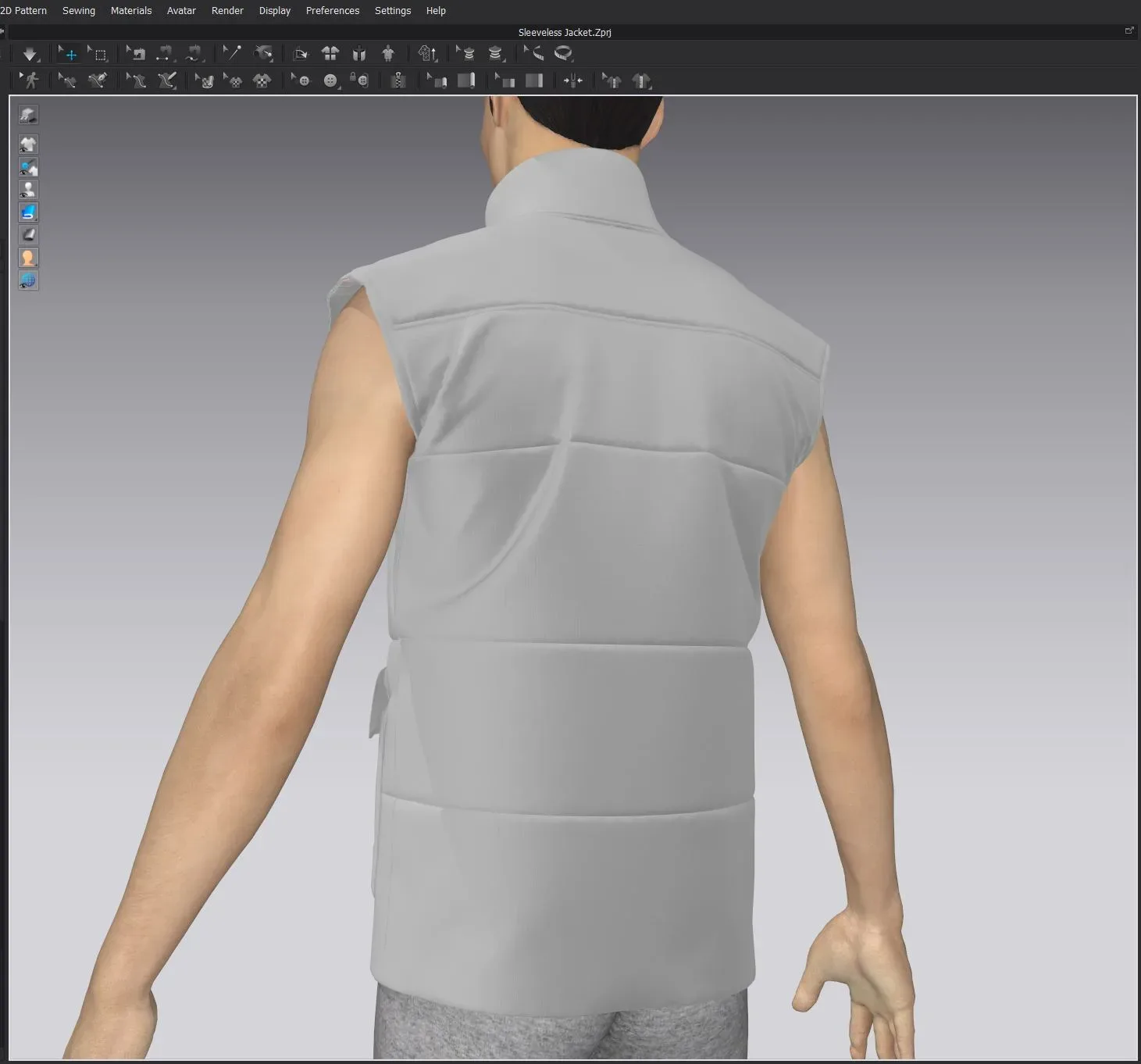Select the Avatar Tape attach tool
Image resolution: width=1141 pixels, height=1064 pixels.
pyautogui.click(x=495, y=54)
